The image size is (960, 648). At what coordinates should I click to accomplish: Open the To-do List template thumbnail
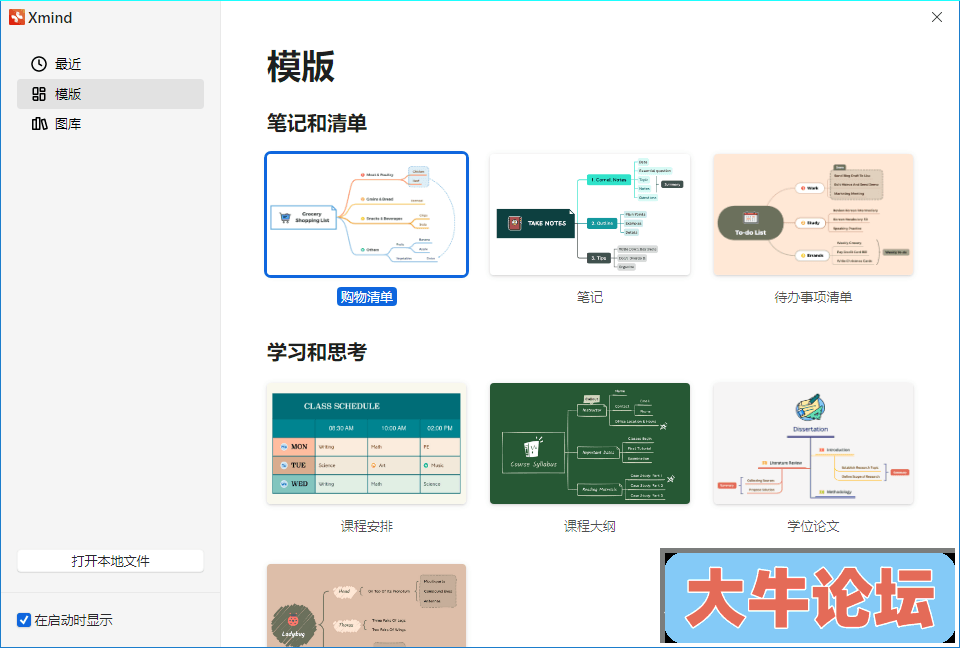813,214
